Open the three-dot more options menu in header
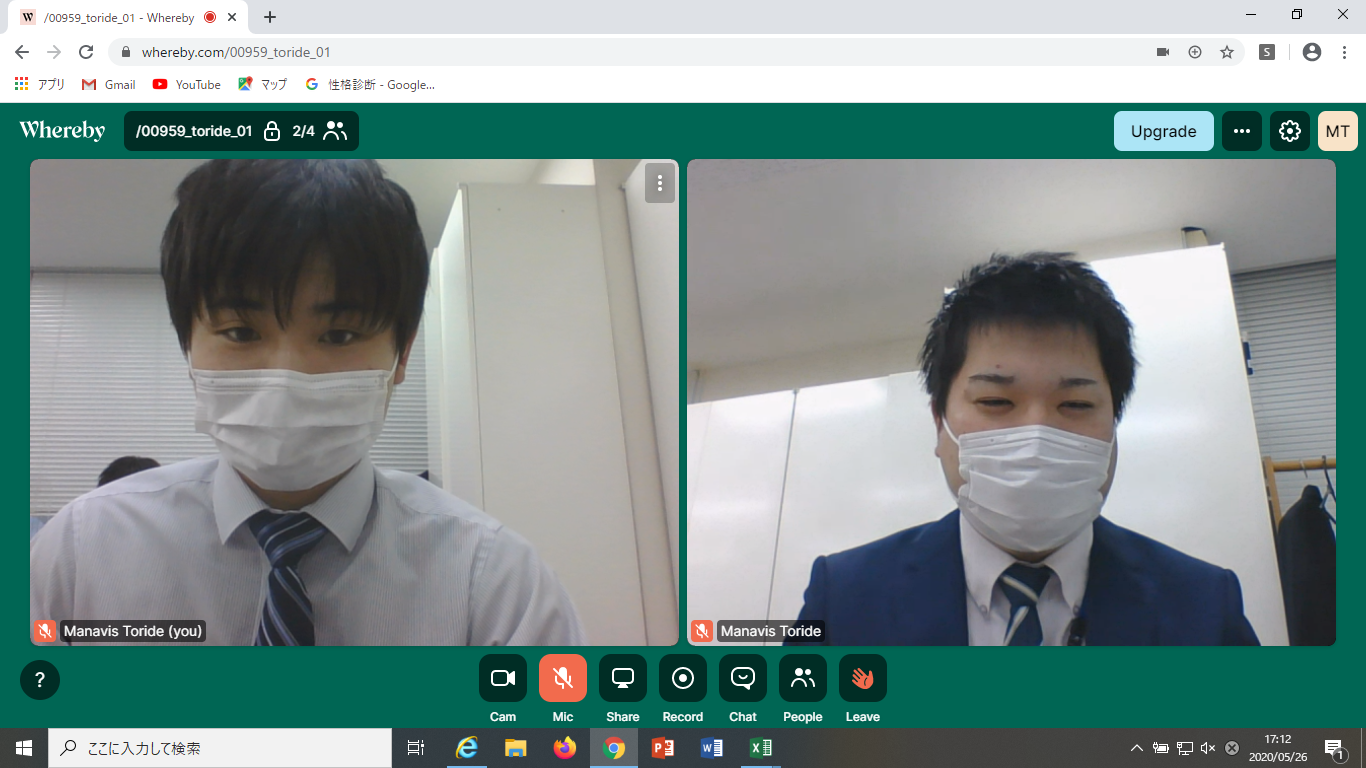Viewport: 1366px width, 768px height. pyautogui.click(x=1242, y=131)
